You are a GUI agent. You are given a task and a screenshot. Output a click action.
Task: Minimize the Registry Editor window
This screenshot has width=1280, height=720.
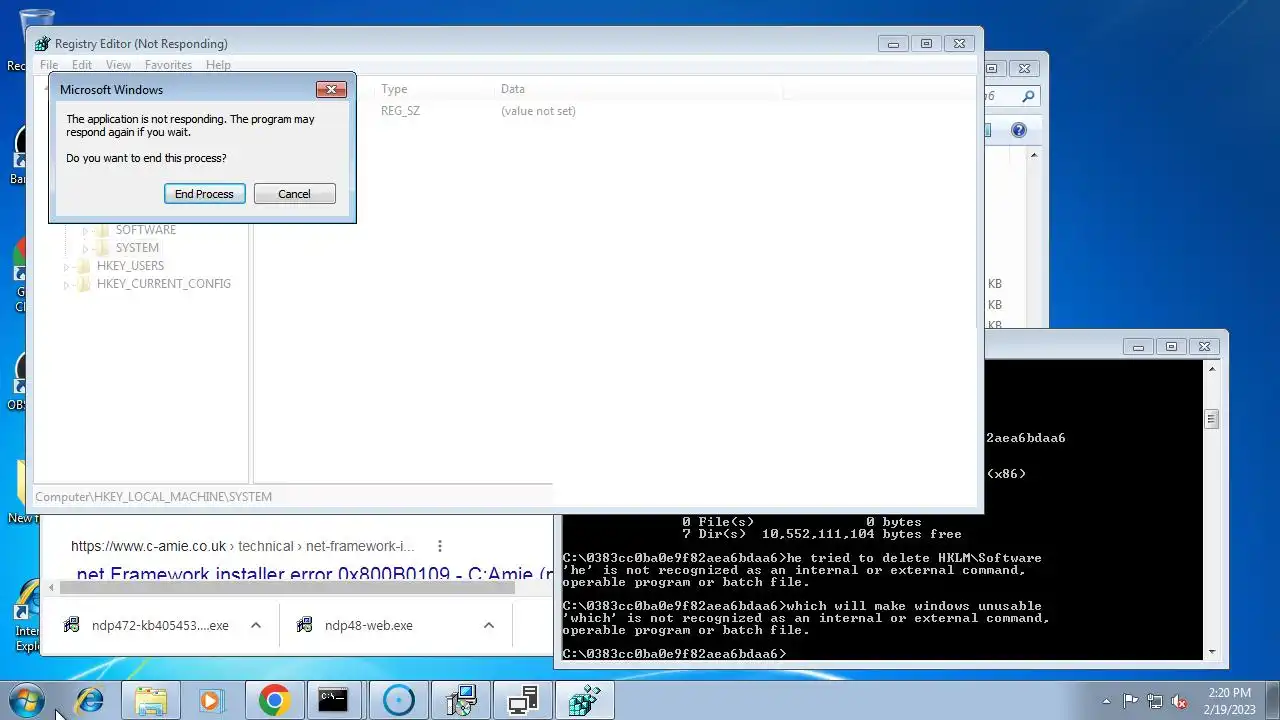(893, 44)
